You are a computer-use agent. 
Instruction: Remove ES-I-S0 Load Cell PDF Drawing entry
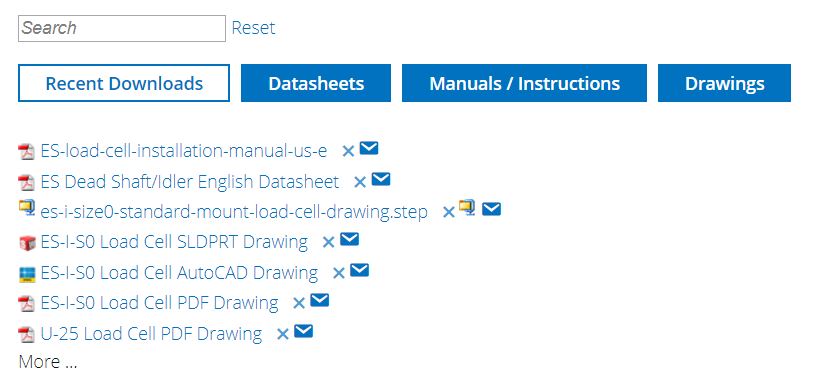click(299, 303)
